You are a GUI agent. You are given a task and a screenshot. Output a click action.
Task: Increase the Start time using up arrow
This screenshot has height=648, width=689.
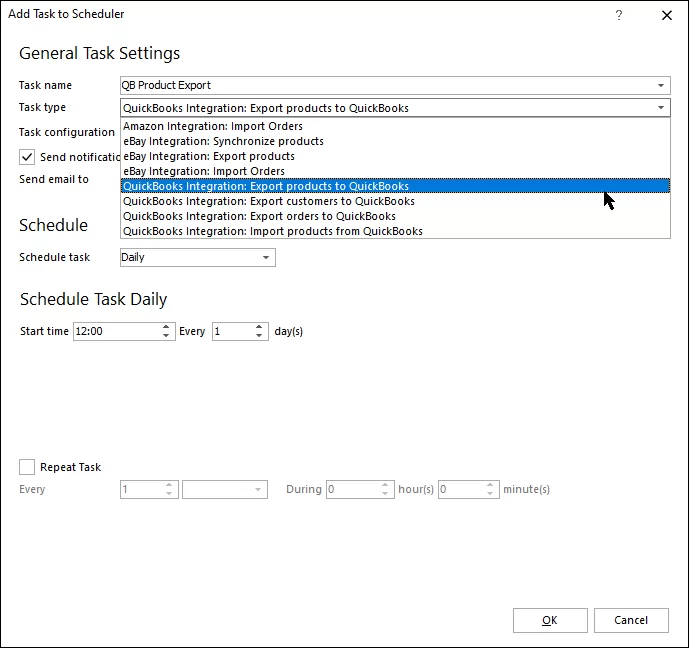tap(167, 327)
